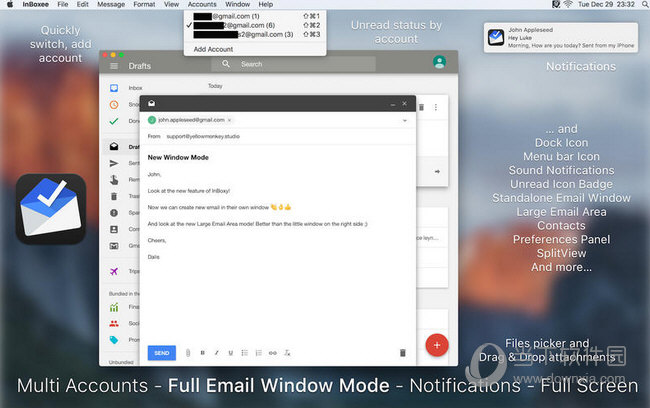
Task: Remove formatting in compose toolbar
Action: pos(287,353)
